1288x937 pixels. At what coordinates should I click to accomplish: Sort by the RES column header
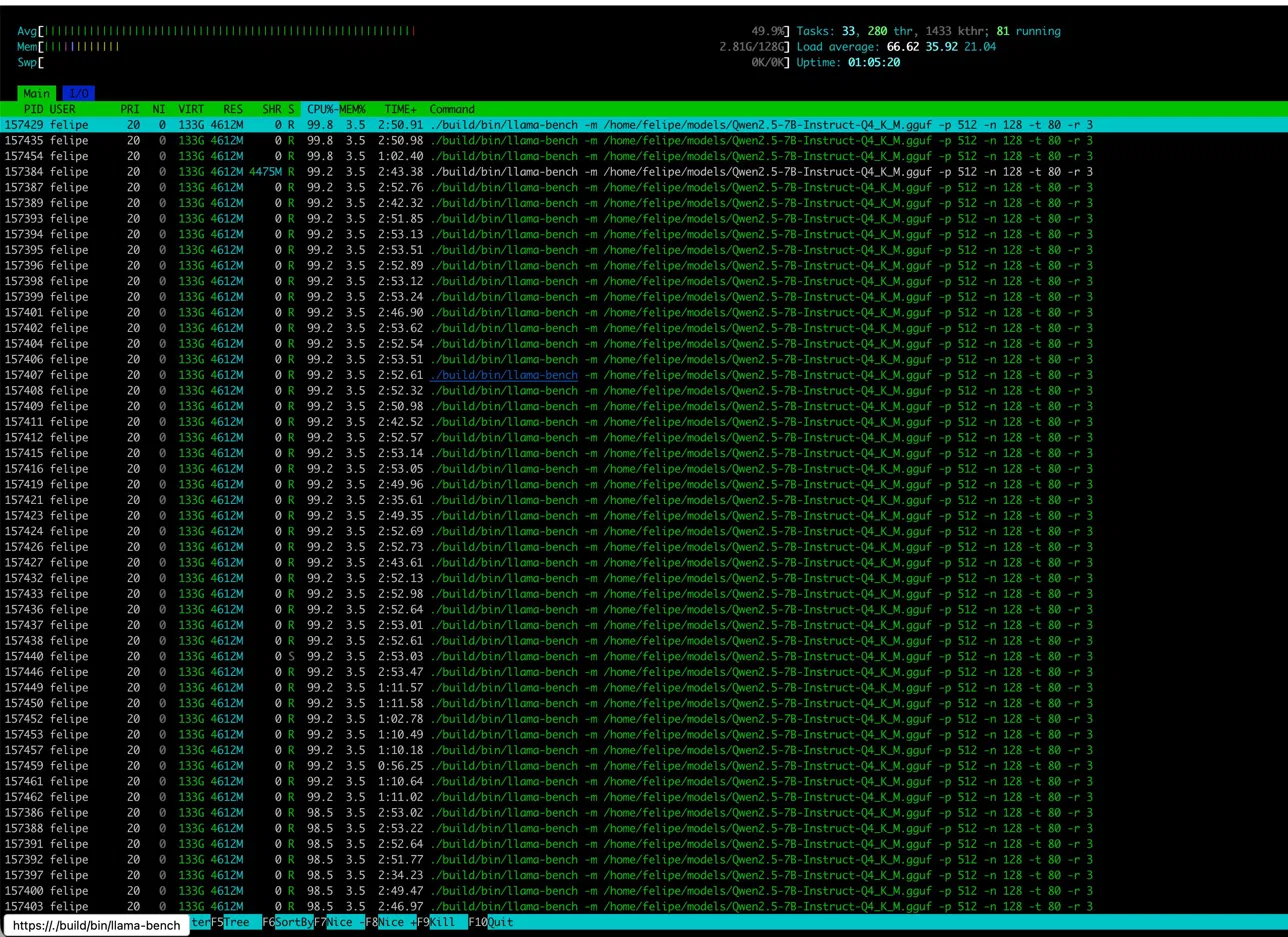pos(232,109)
